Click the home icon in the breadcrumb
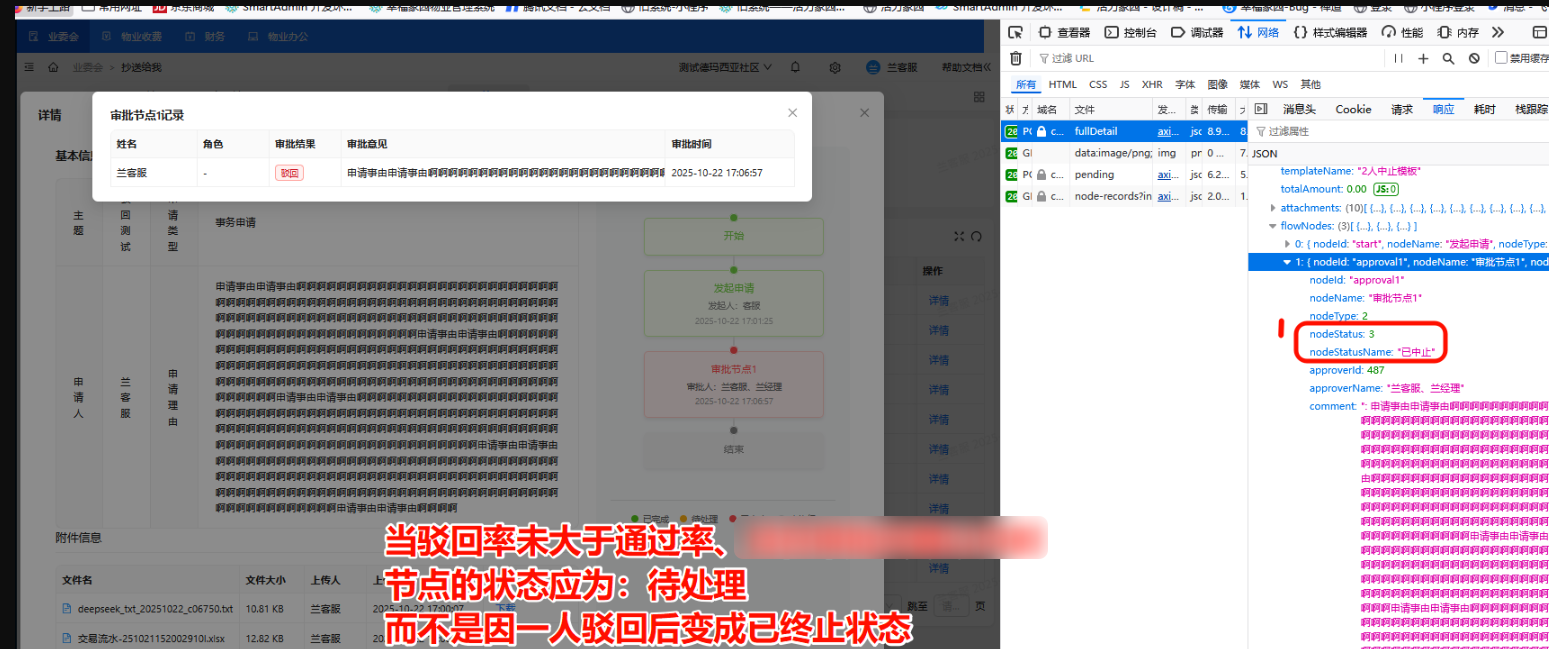This screenshot has width=1549, height=649. (x=52, y=67)
